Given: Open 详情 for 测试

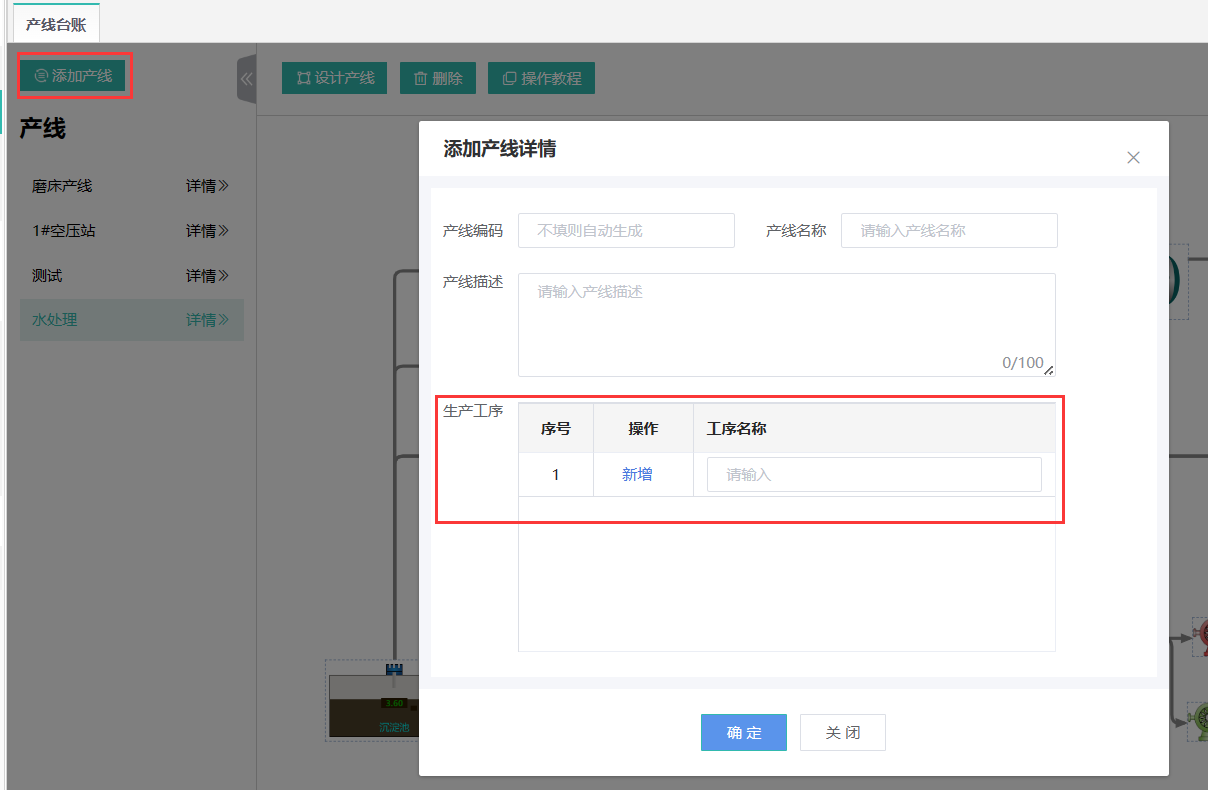Looking at the screenshot, I should 207,276.
